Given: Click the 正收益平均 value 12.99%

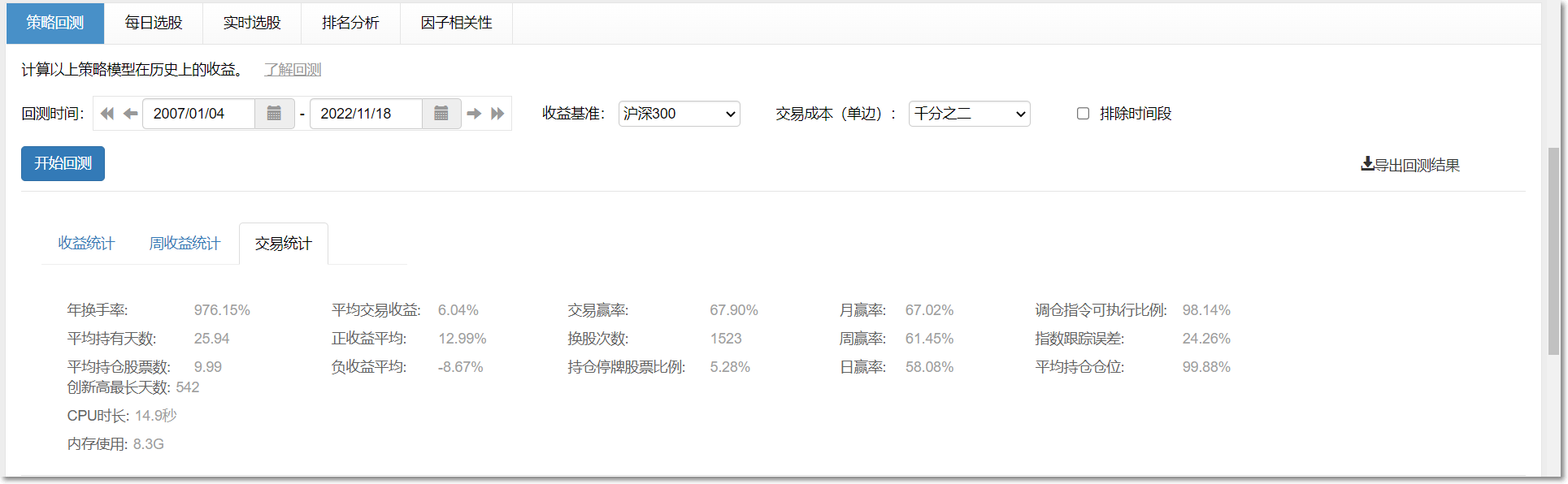Looking at the screenshot, I should (463, 339).
